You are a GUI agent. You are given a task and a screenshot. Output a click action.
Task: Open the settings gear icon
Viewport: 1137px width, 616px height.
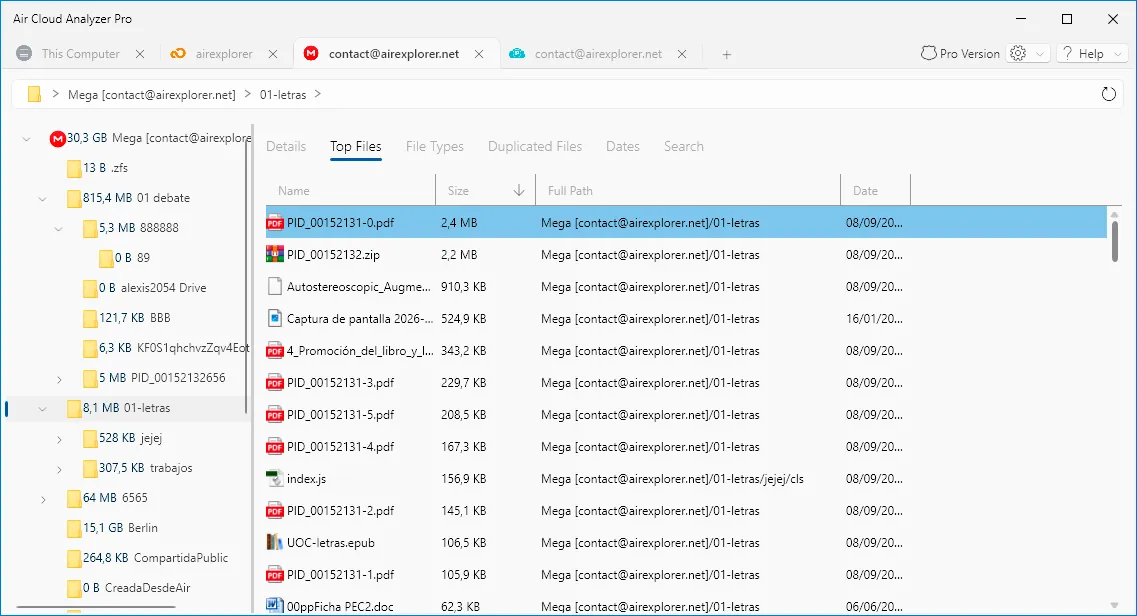click(1018, 54)
